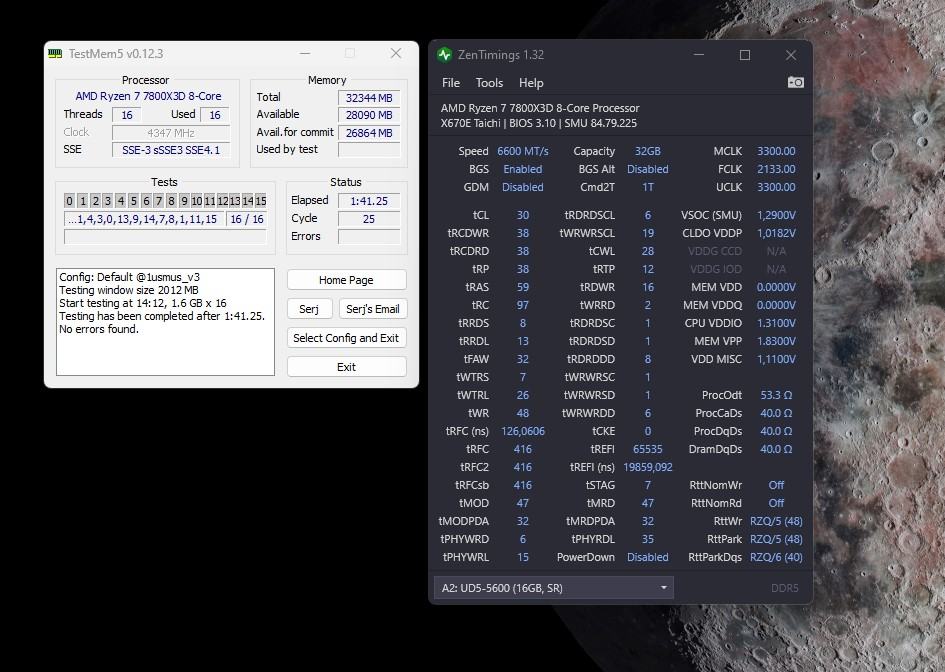The height and width of the screenshot is (672, 945).
Task: Click the Serj button
Action: tap(309, 309)
